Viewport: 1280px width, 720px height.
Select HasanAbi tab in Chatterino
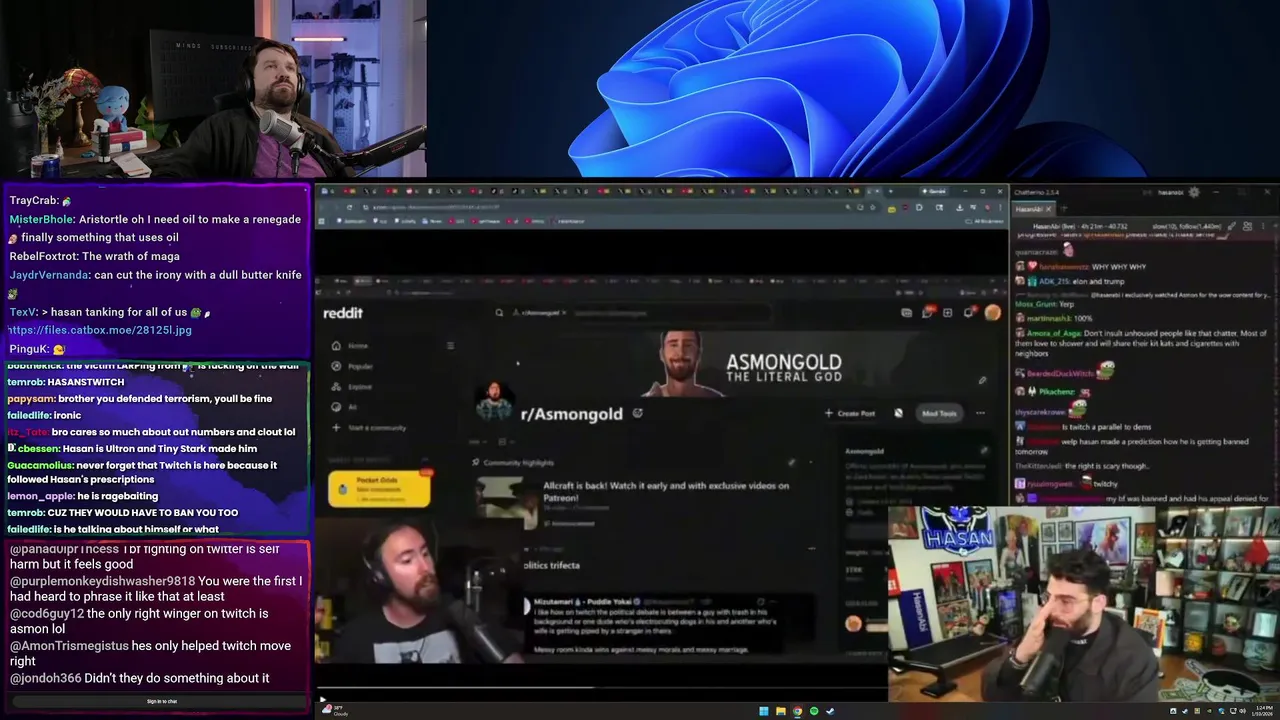(x=1032, y=209)
